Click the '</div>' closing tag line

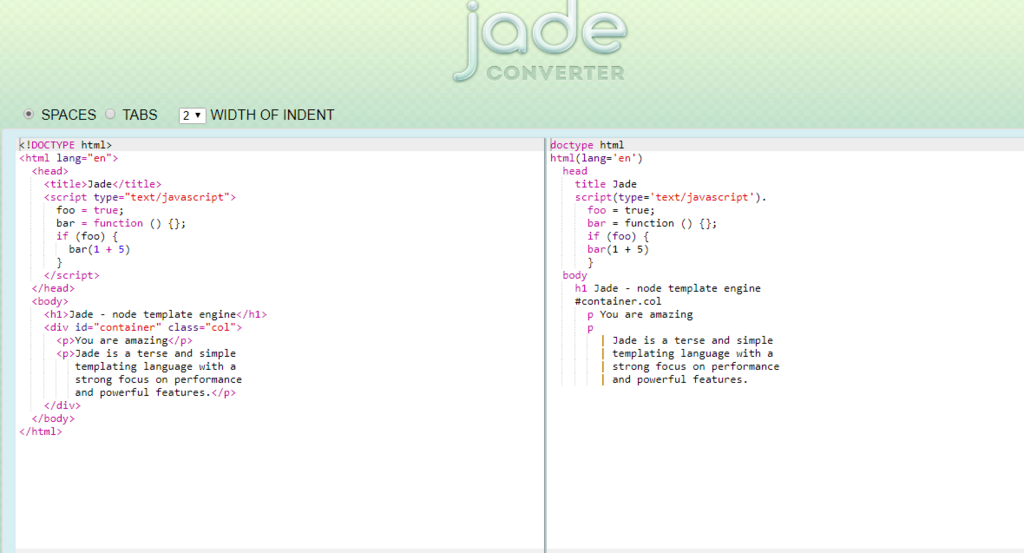coord(62,406)
